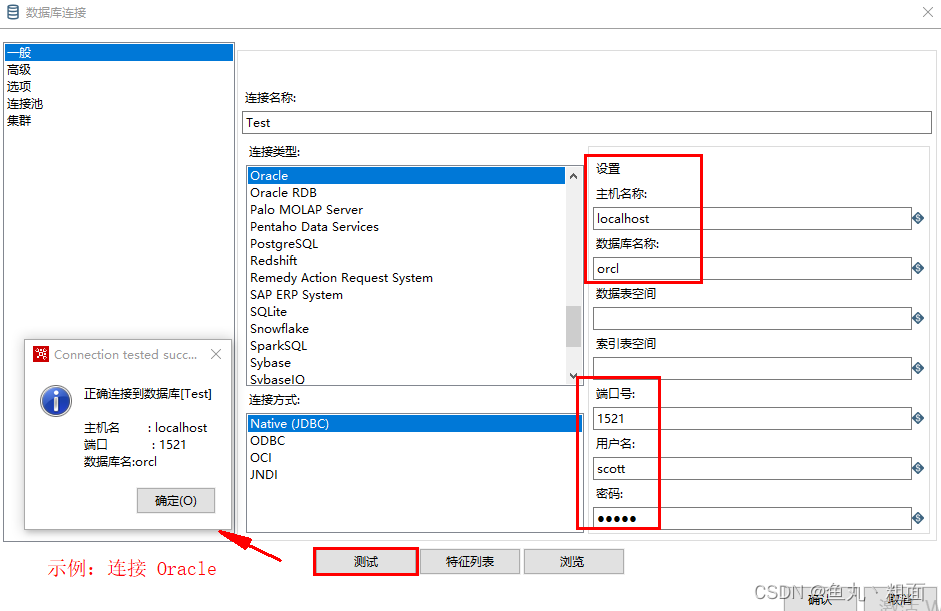Select Pentaho Data Services in list
The width and height of the screenshot is (941, 611).
pos(406,227)
